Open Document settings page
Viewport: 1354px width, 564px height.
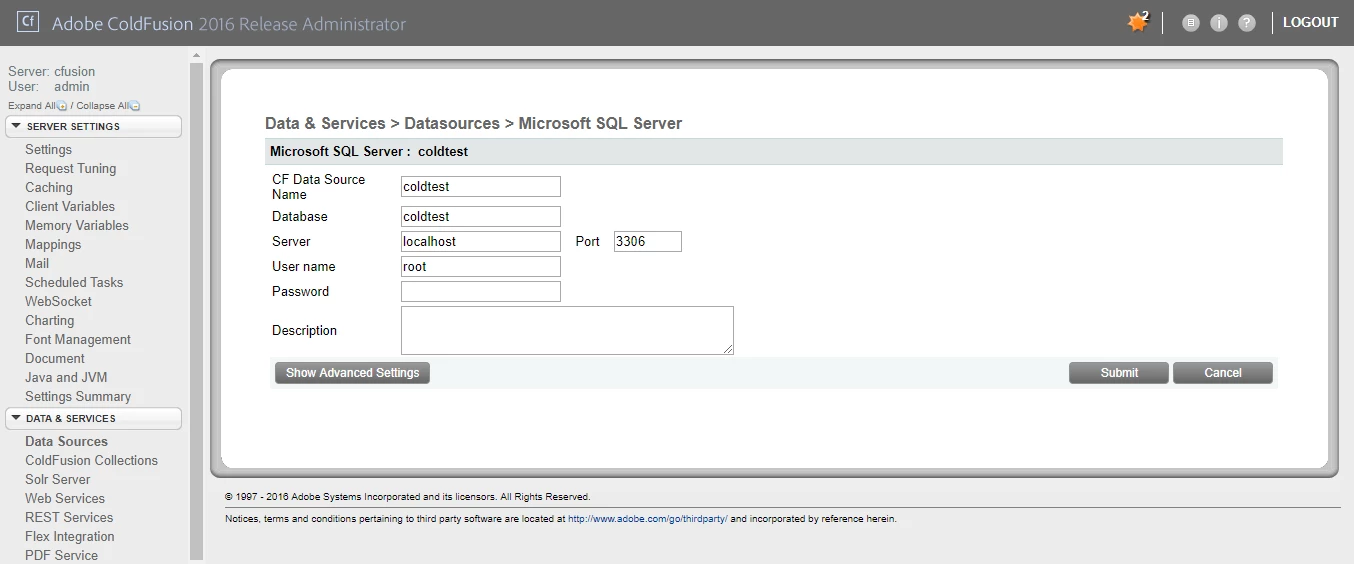point(55,358)
